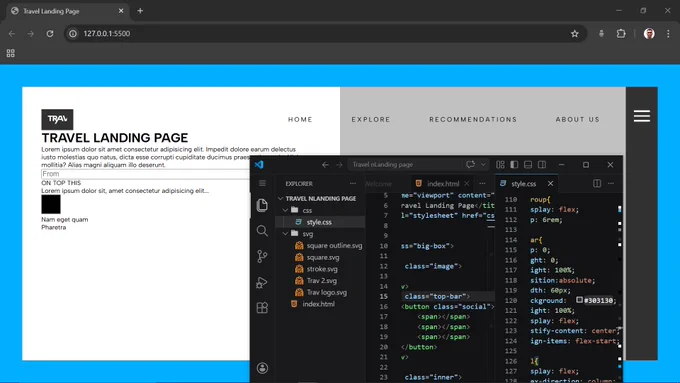Open a new Chrome tab
The height and width of the screenshot is (383, 680).
[x=140, y=11]
